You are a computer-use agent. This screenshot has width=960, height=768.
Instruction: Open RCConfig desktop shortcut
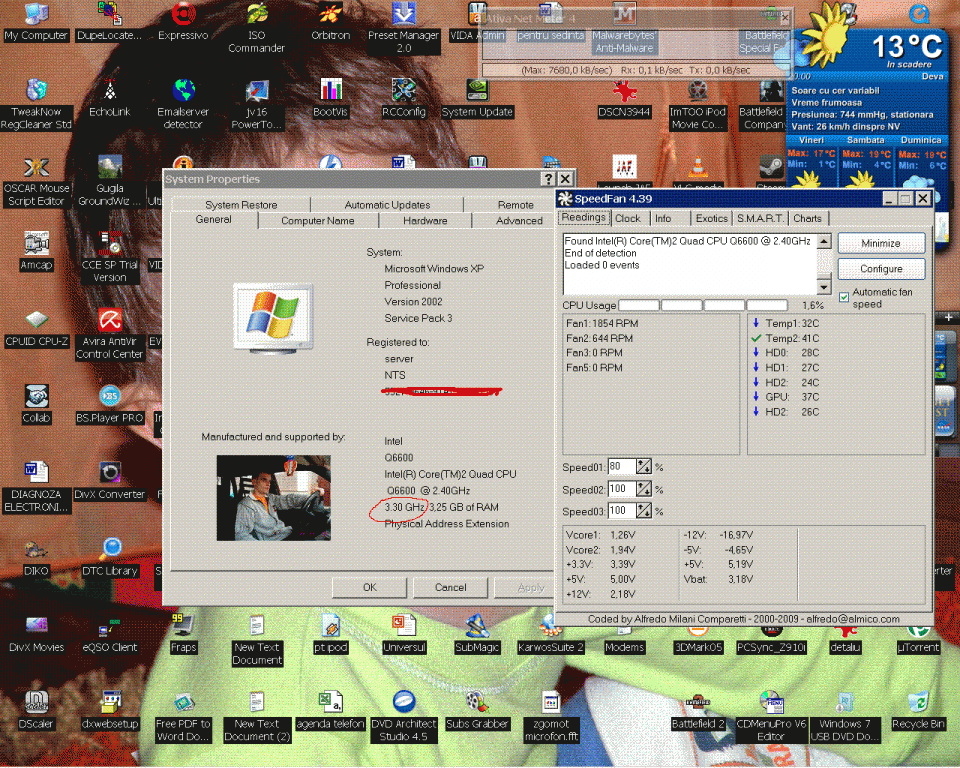click(403, 99)
